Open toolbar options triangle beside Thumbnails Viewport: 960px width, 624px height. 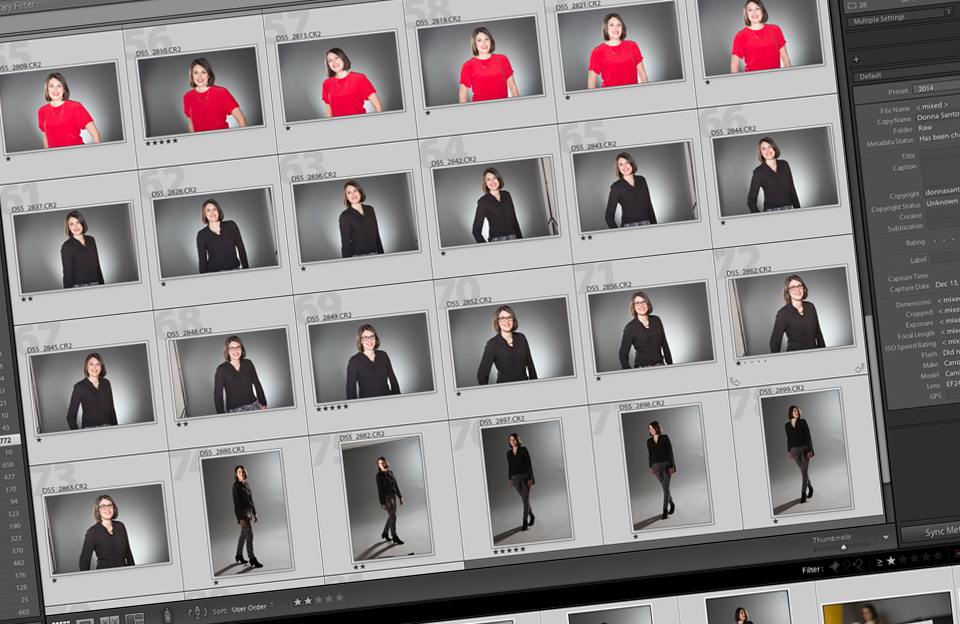tap(886, 537)
